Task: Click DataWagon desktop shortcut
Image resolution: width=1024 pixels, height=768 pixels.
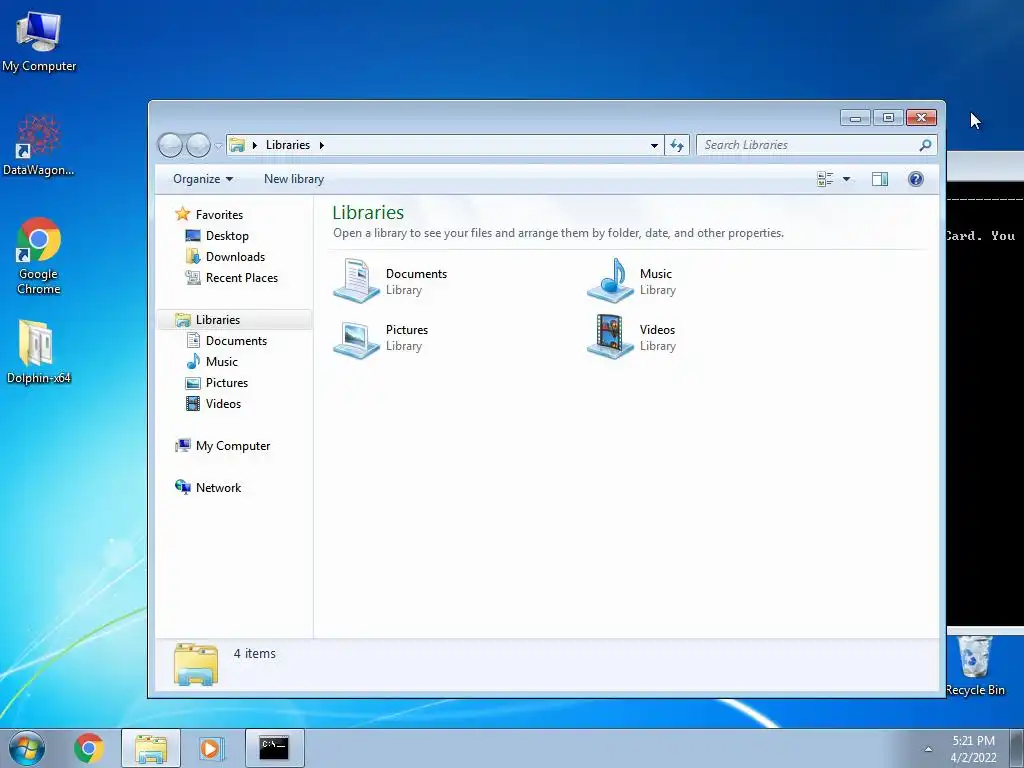Action: click(x=39, y=145)
